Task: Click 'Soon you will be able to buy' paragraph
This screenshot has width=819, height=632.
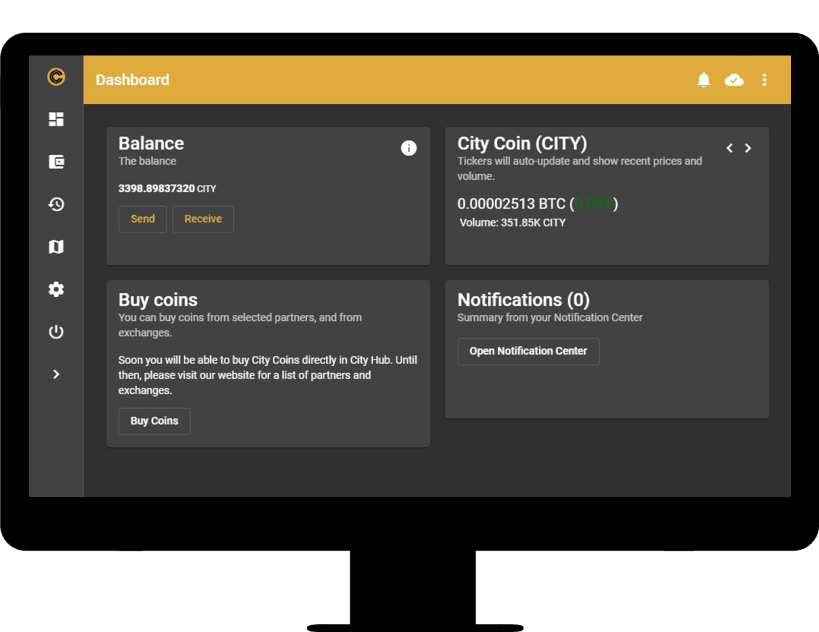Action: [267, 375]
